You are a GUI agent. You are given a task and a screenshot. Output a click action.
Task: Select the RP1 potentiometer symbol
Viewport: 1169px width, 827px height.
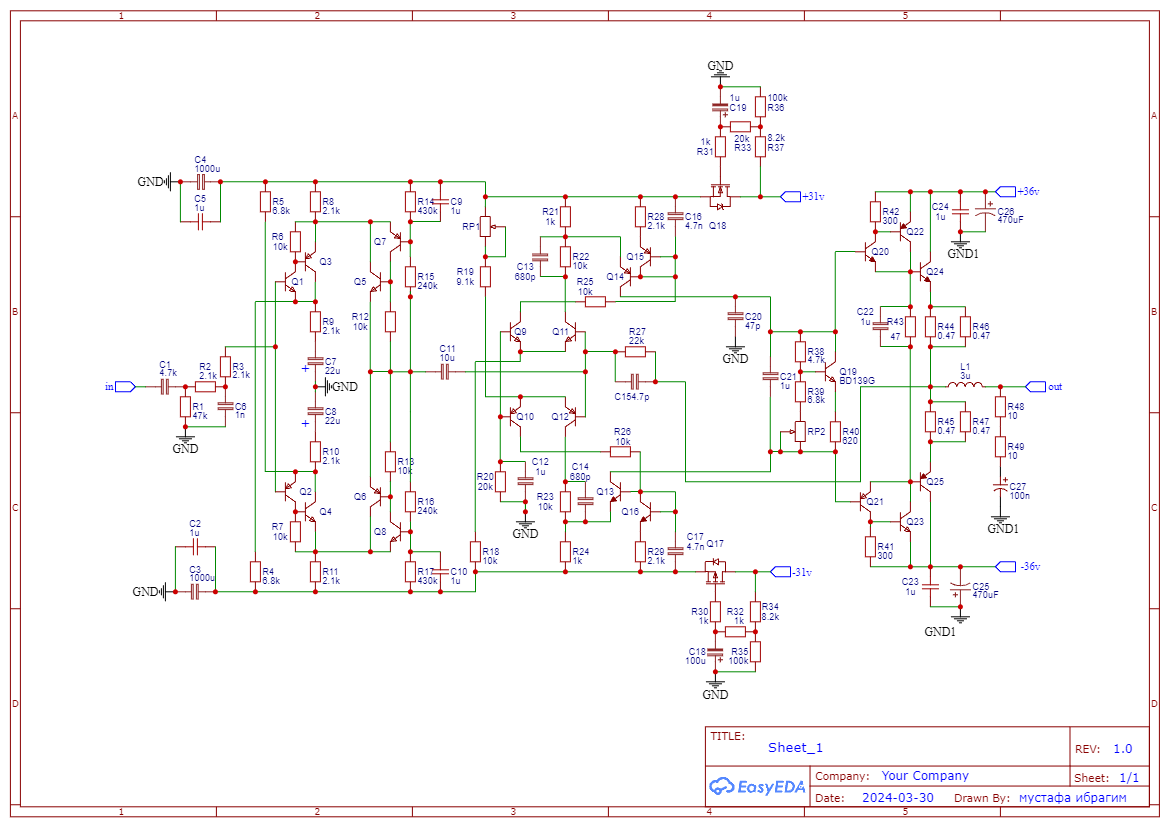(486, 227)
